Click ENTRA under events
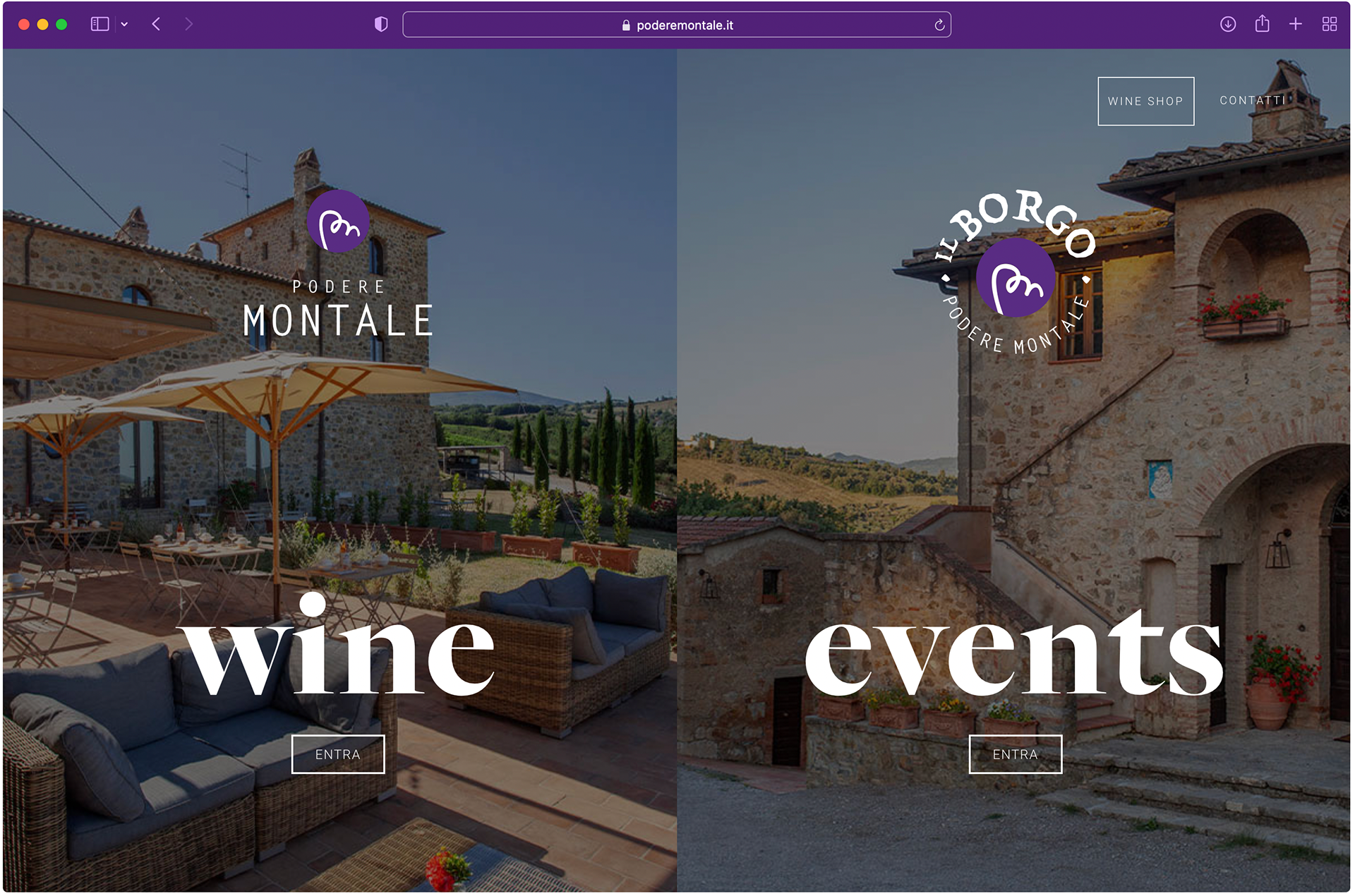 [1016, 754]
